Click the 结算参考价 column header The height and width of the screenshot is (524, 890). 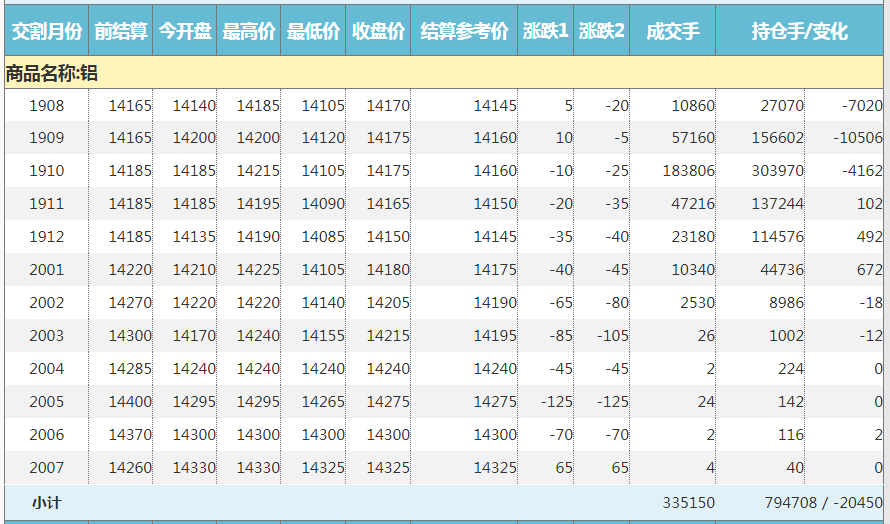(464, 31)
